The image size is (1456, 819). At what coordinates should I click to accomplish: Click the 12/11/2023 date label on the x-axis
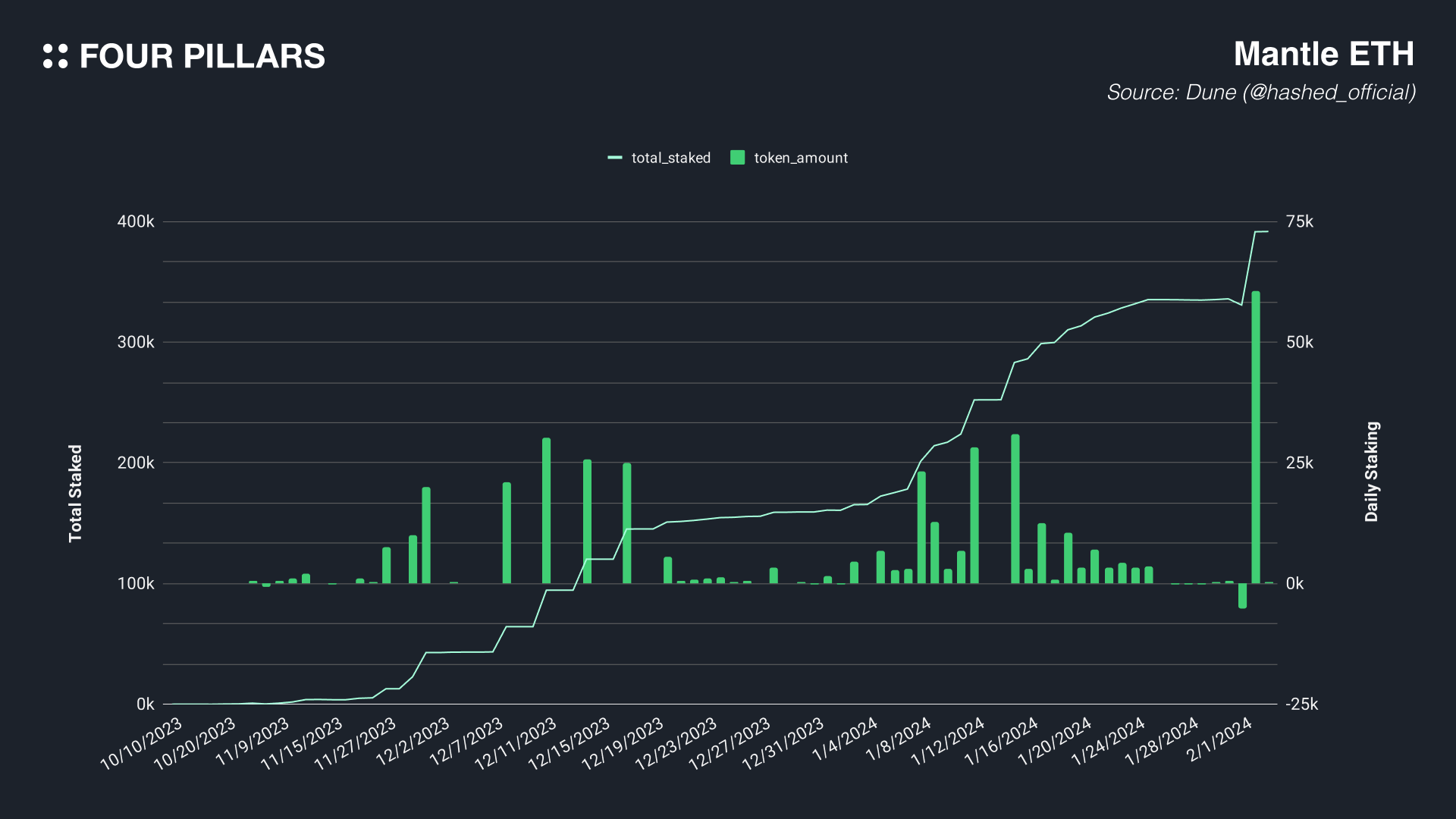coord(516,744)
